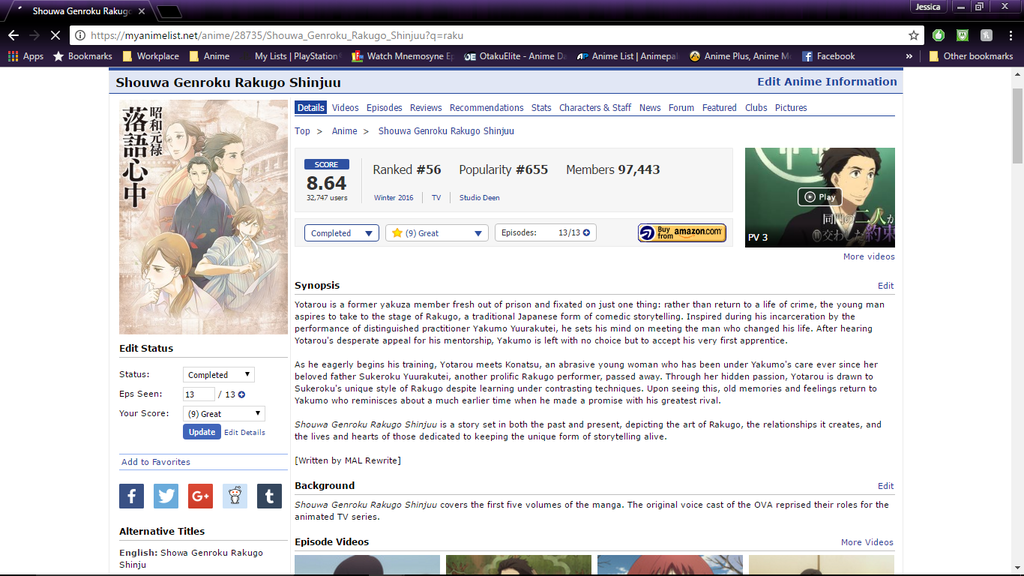Viewport: 1024px width, 576px height.
Task: Click the Buy from amazon.com badge
Action: 682,232
